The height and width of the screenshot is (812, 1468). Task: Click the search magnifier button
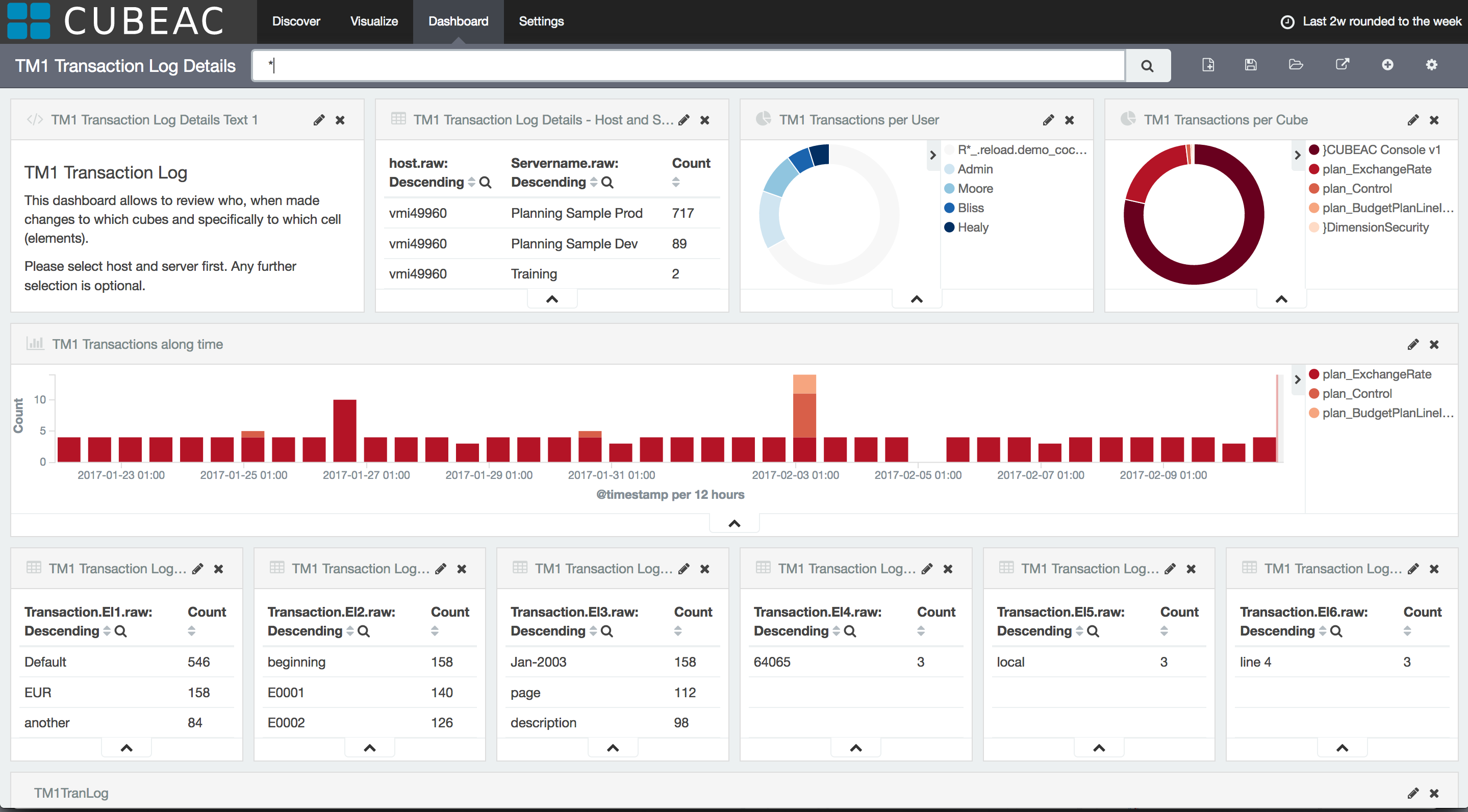[x=1147, y=65]
